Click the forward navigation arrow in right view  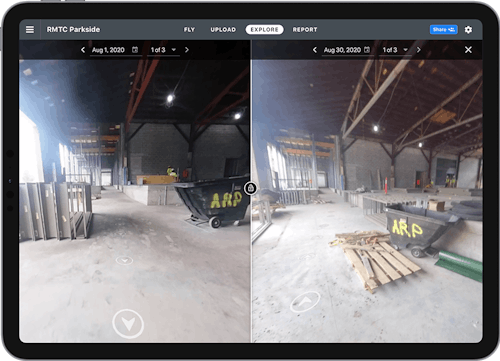coord(305,301)
